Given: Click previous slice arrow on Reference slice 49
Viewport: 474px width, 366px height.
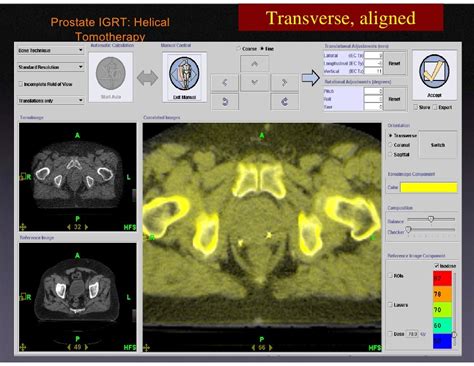Looking at the screenshot, I should (69, 347).
